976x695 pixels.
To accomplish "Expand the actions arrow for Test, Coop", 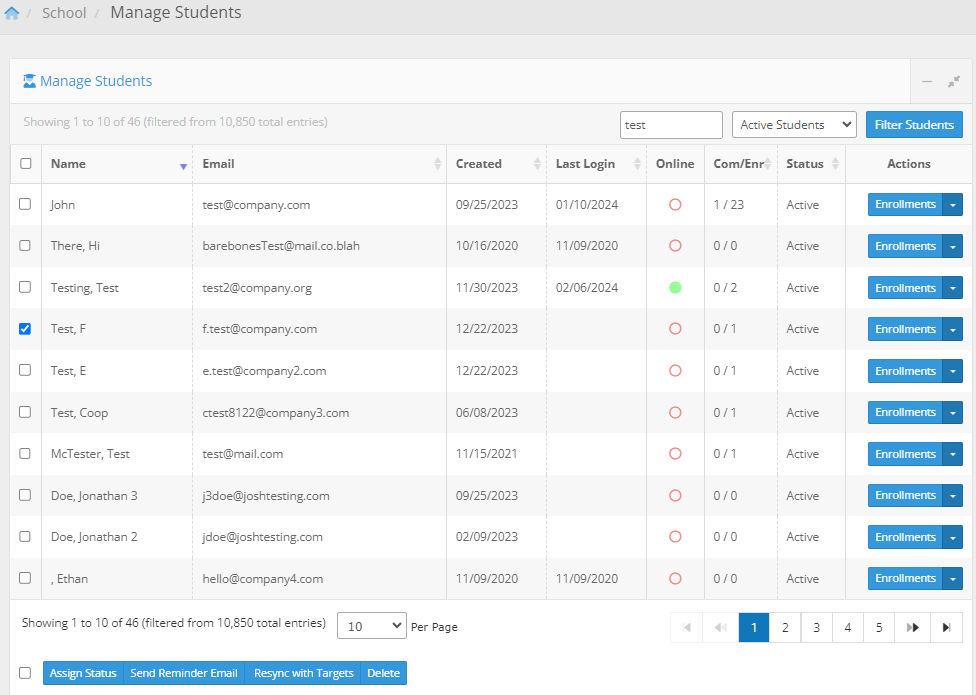I will tap(952, 413).
